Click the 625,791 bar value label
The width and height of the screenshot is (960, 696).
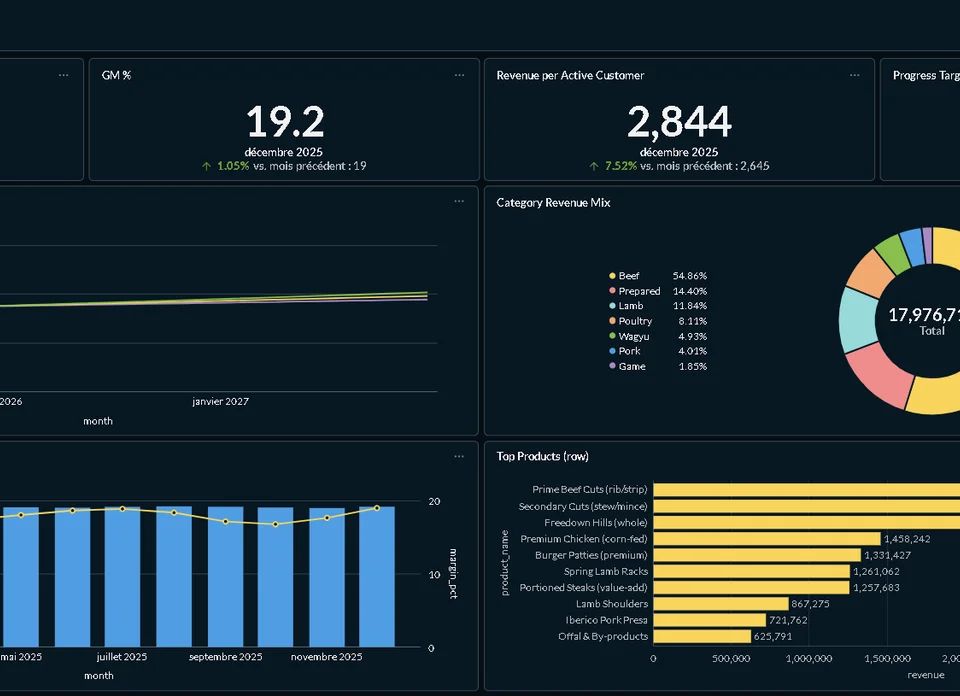[x=773, y=636]
